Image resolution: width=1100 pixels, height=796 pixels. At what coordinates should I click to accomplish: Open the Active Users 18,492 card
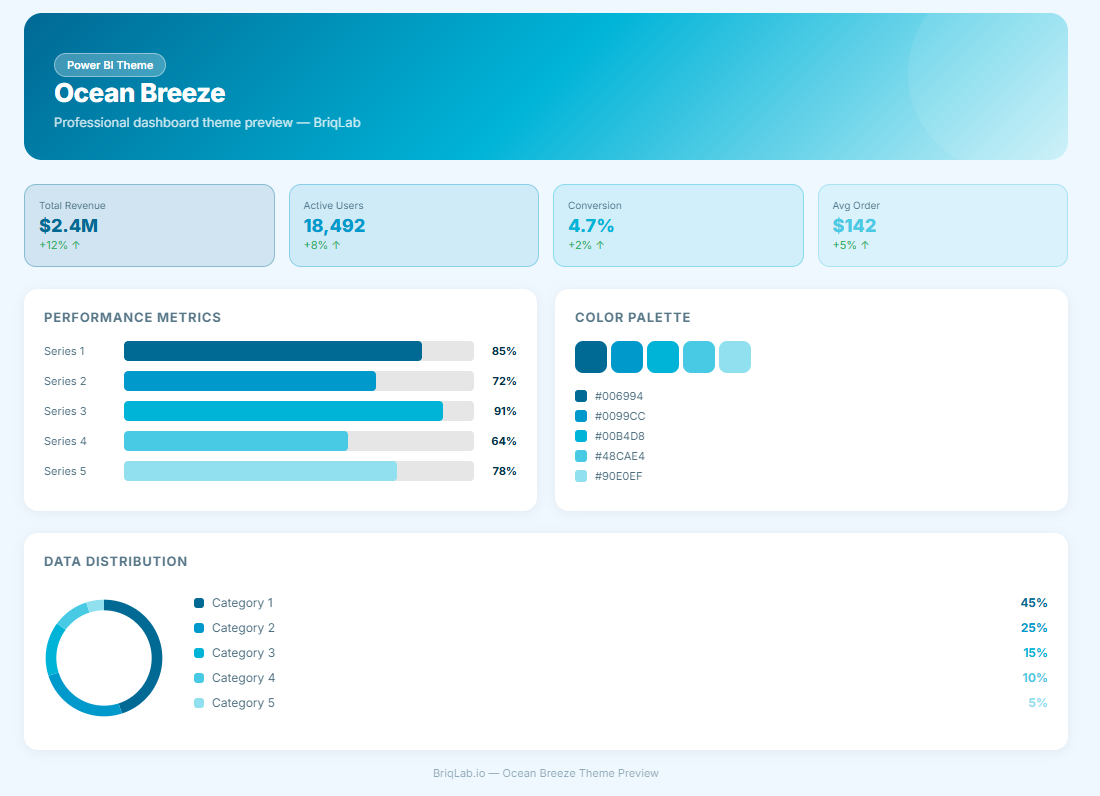[x=413, y=225]
